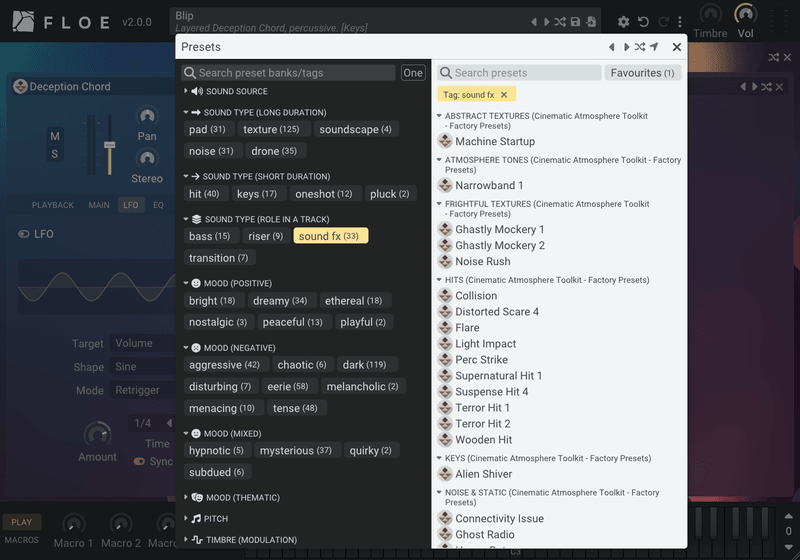Open the settings gear icon

623,21
